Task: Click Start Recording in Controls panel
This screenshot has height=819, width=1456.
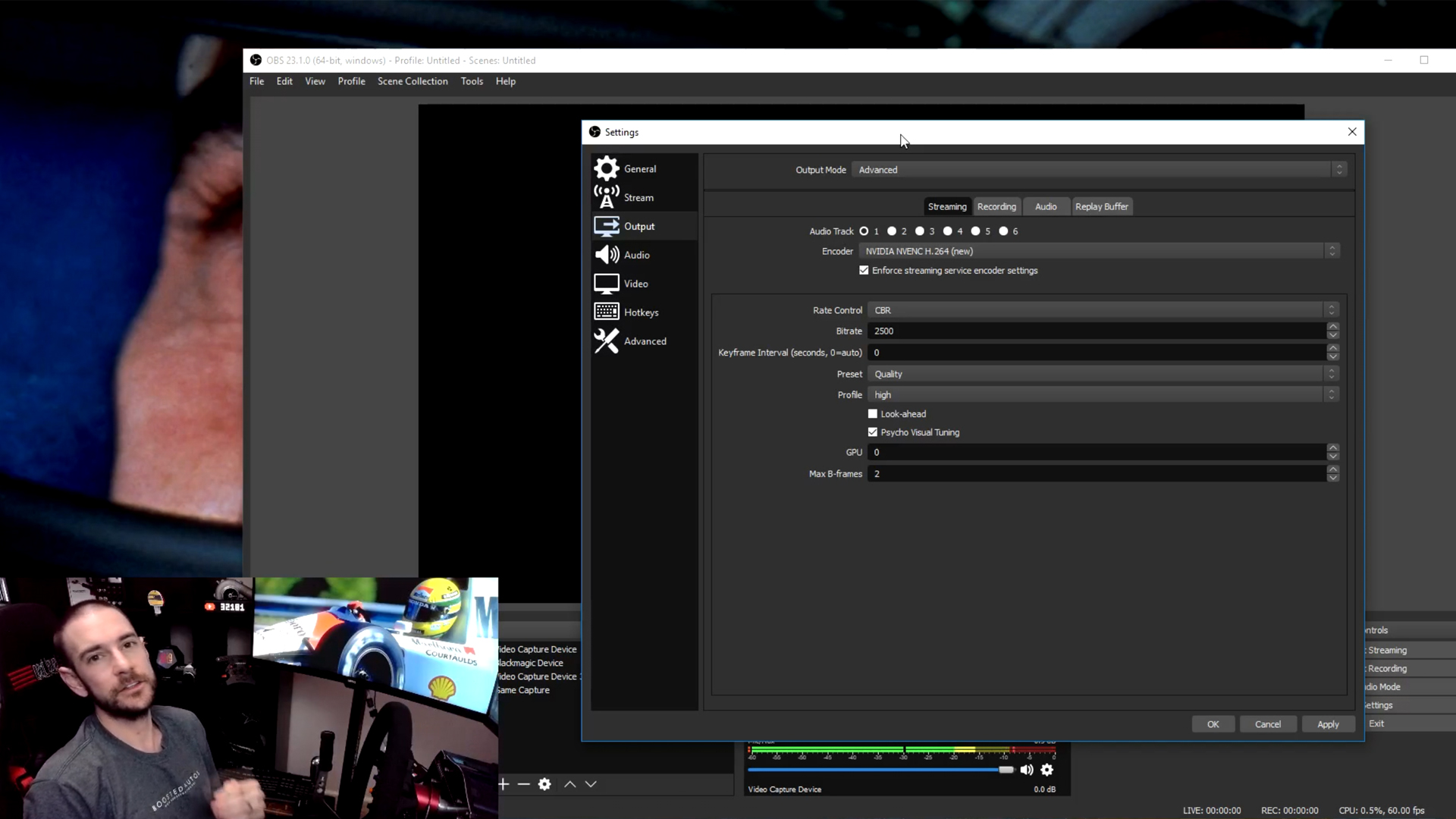Action: 1410,668
